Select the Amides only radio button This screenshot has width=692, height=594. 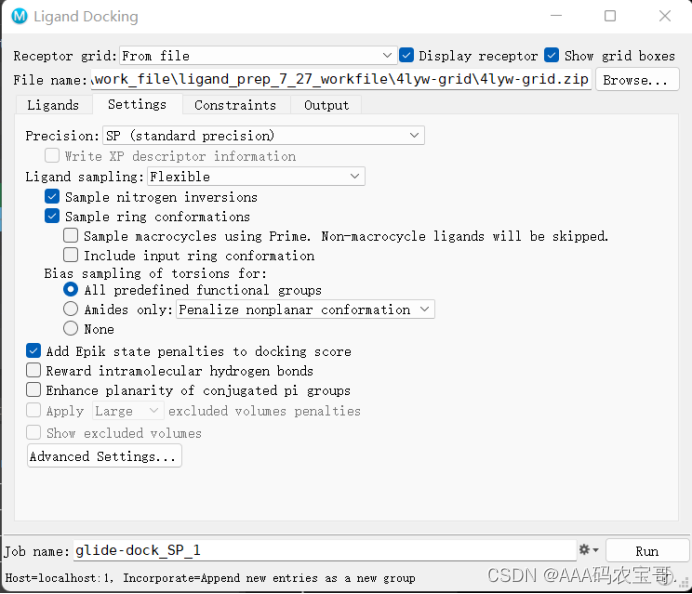71,308
